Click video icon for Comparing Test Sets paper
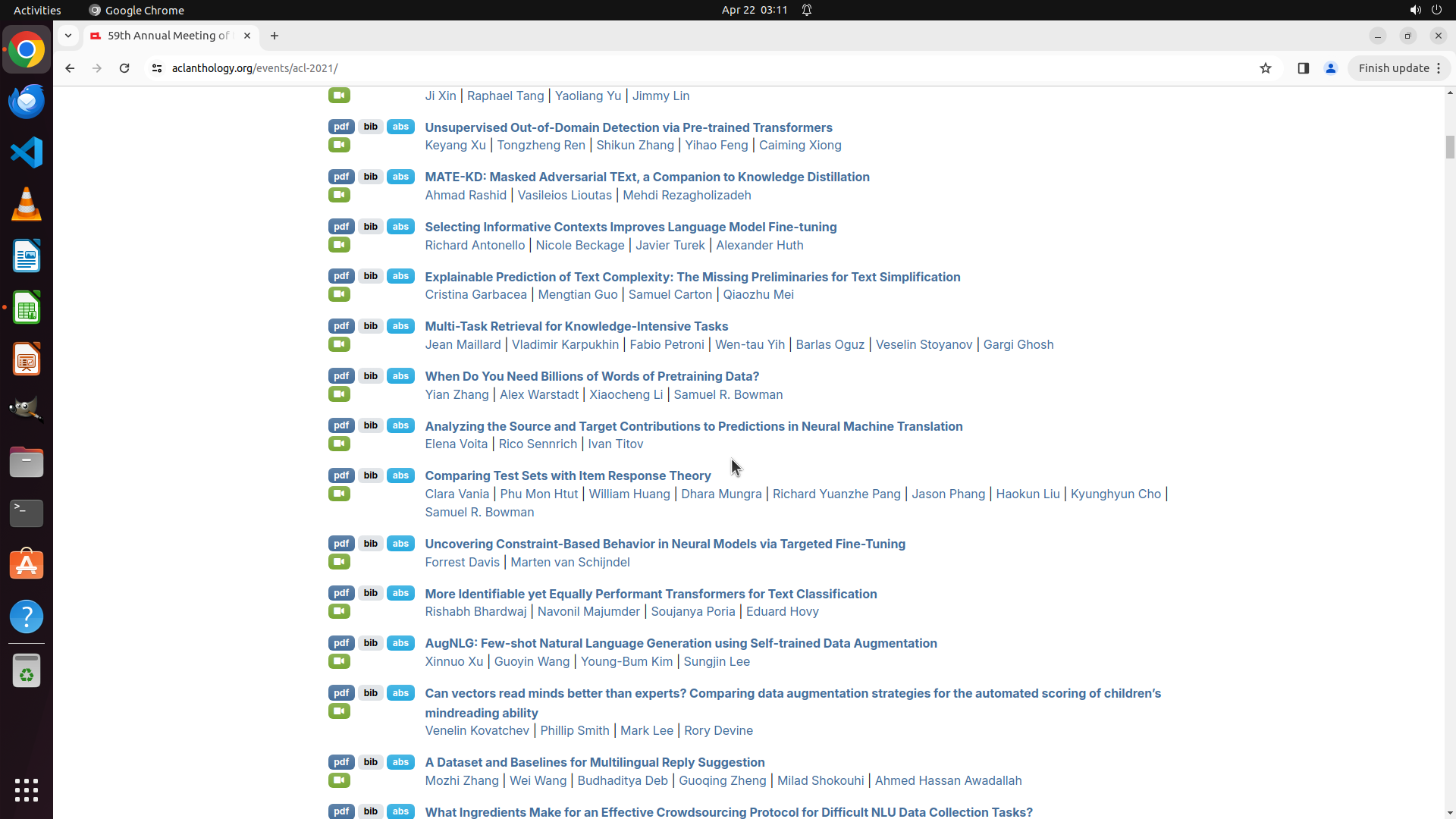This screenshot has width=1456, height=819. coord(339,494)
